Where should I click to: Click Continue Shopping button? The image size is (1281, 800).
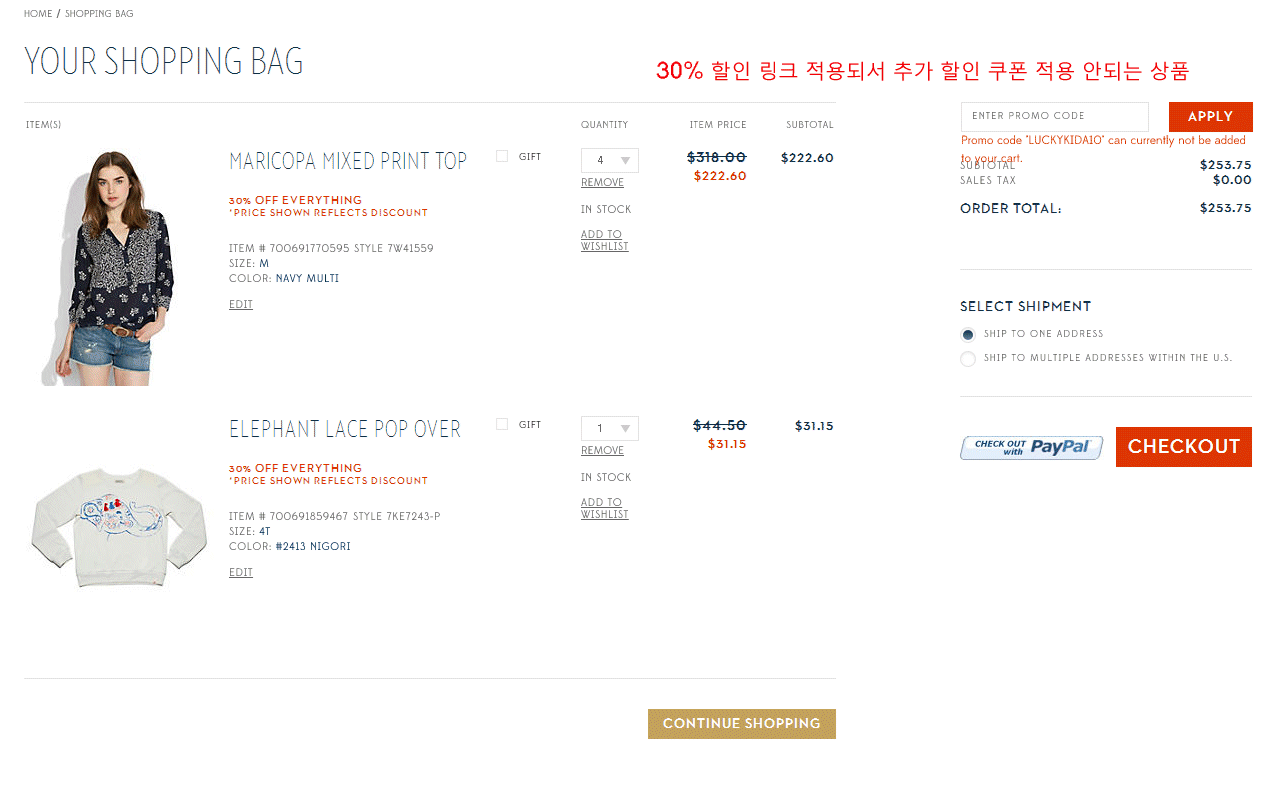(x=741, y=724)
